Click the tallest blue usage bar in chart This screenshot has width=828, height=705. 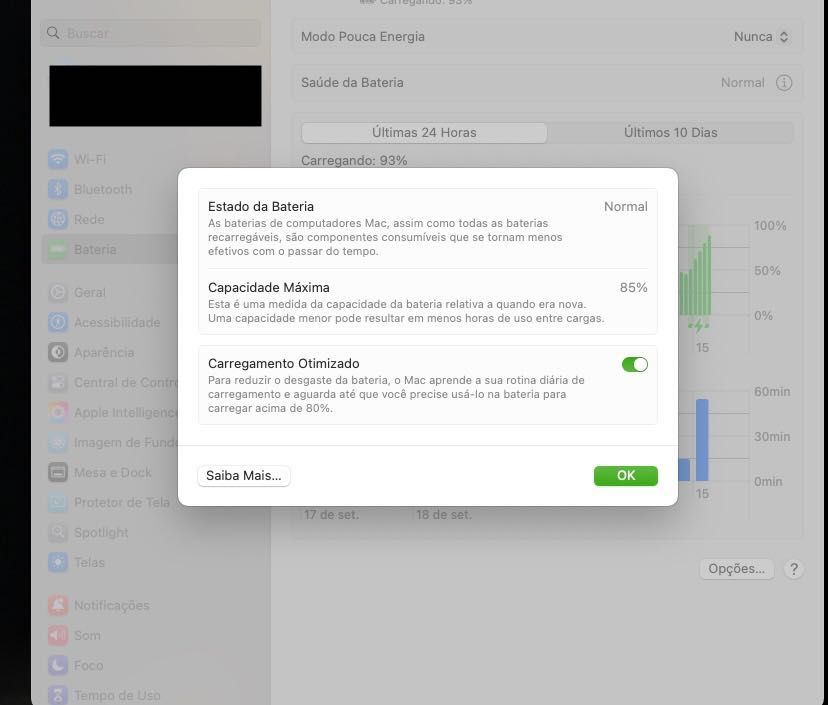pyautogui.click(x=702, y=440)
